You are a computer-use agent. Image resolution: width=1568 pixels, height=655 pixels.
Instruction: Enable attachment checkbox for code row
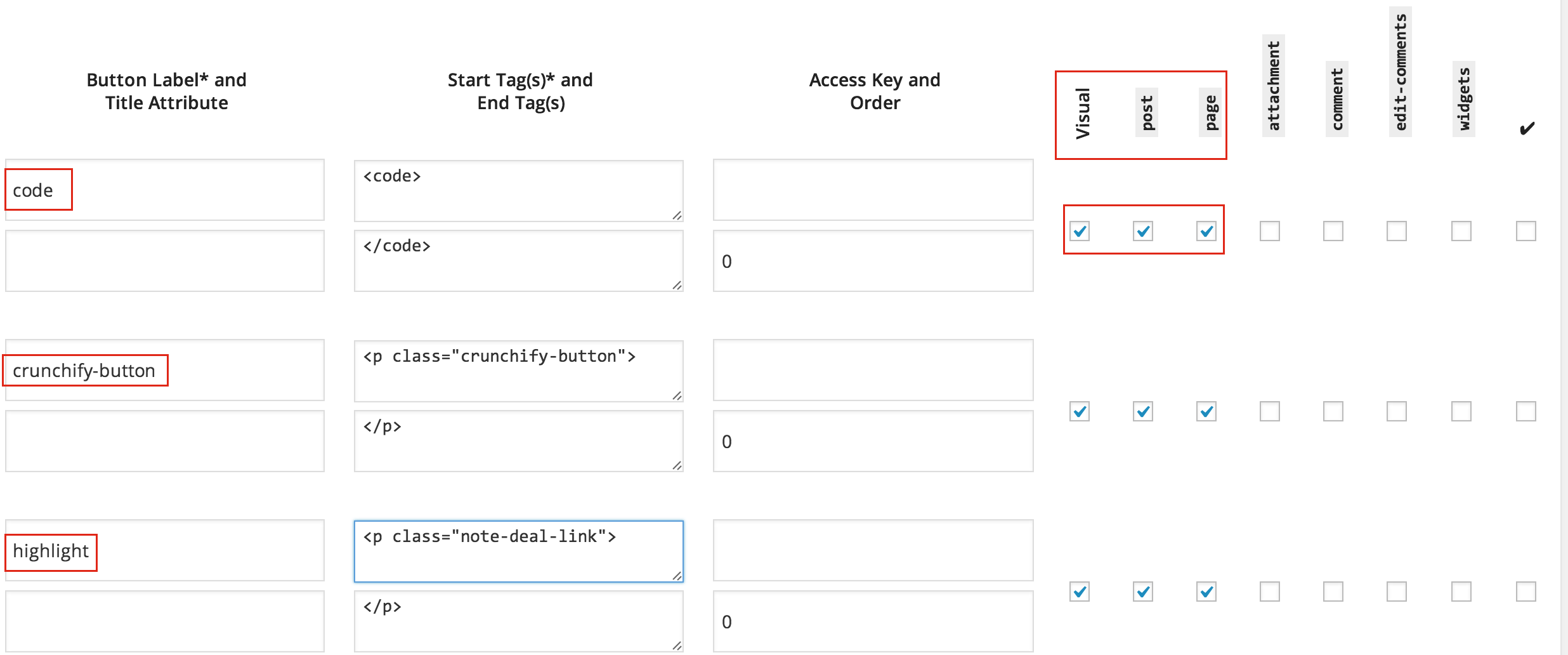(1270, 231)
